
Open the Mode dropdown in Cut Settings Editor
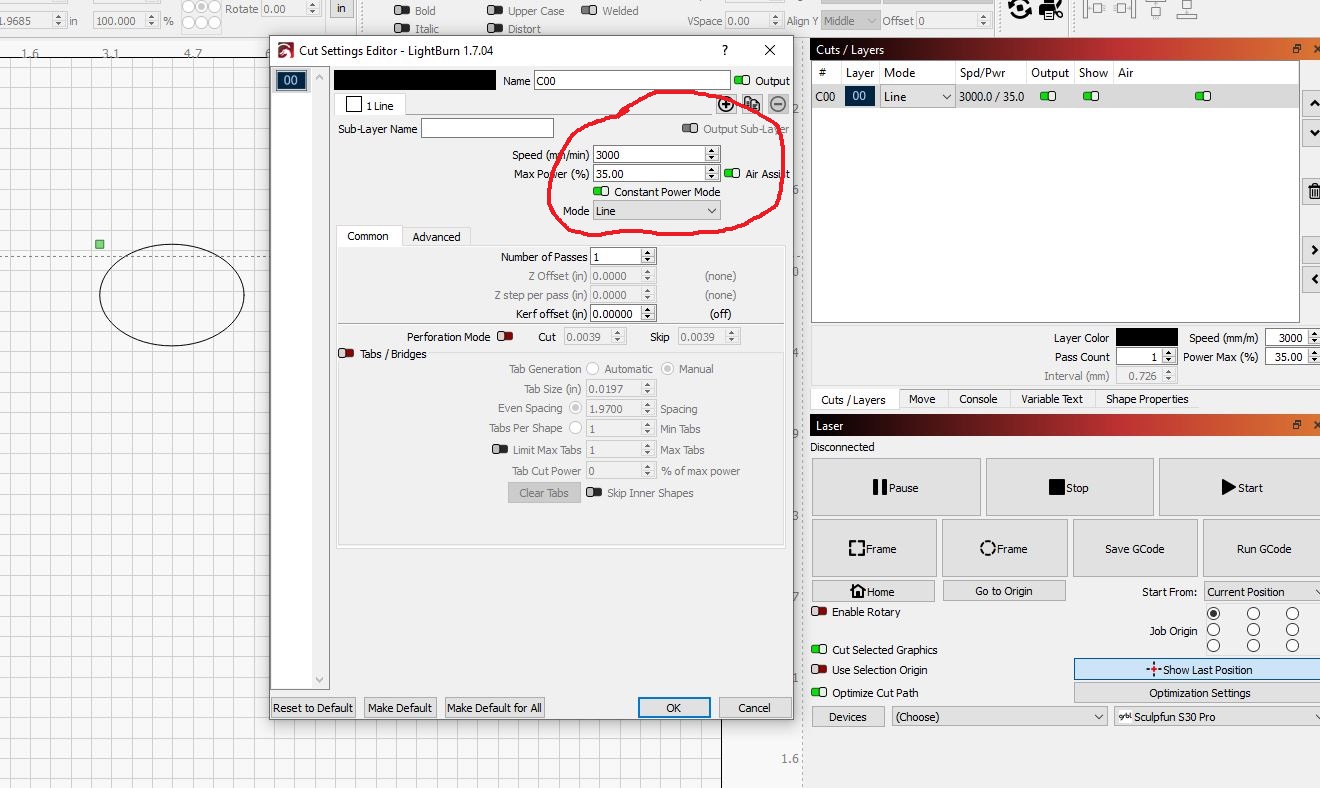[x=656, y=211]
